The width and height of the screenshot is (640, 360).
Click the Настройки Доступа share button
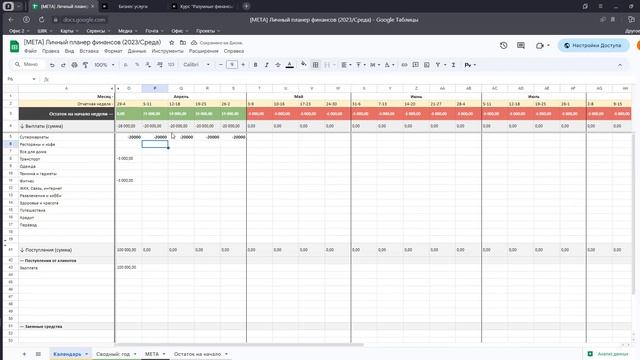coord(594,45)
